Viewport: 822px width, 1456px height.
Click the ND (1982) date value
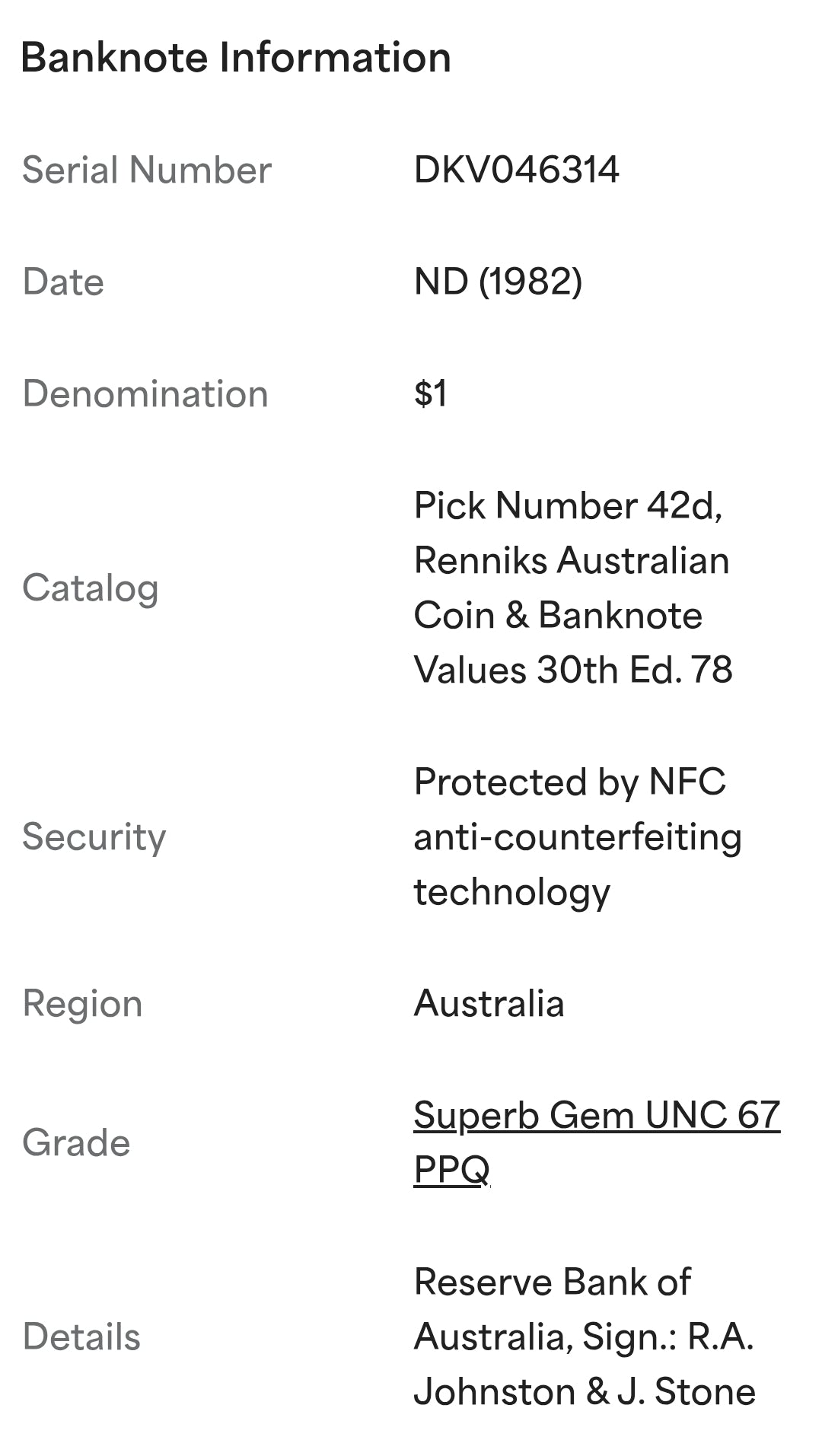click(x=498, y=282)
